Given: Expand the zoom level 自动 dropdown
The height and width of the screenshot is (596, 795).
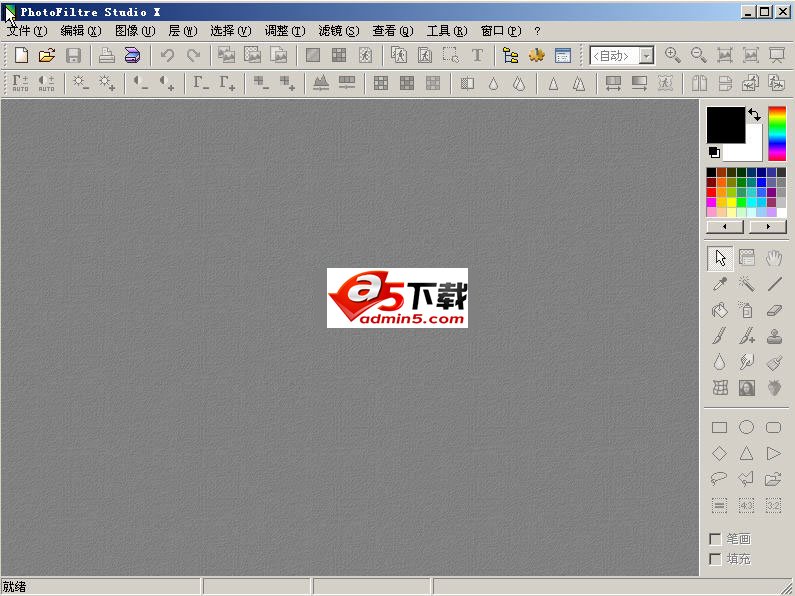Looking at the screenshot, I should (x=646, y=56).
